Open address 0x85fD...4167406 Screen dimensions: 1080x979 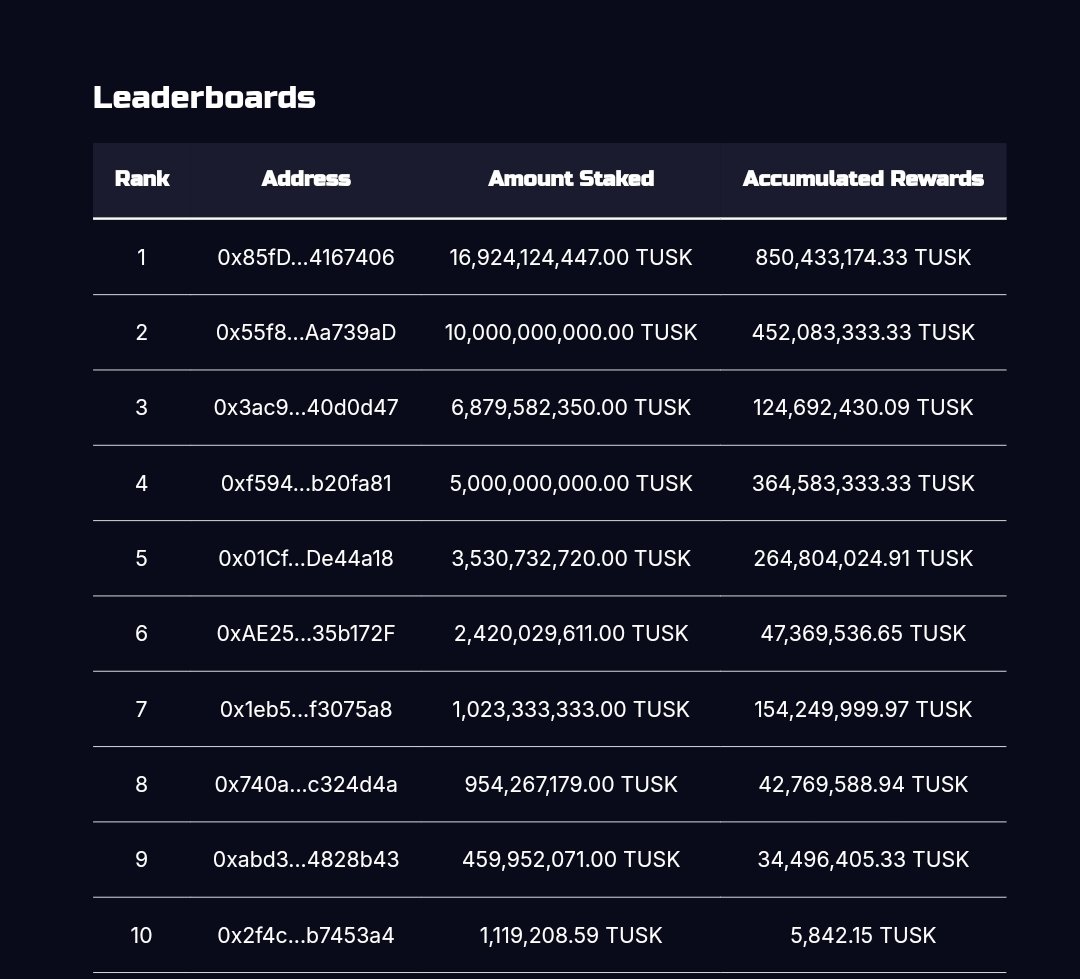click(x=306, y=258)
